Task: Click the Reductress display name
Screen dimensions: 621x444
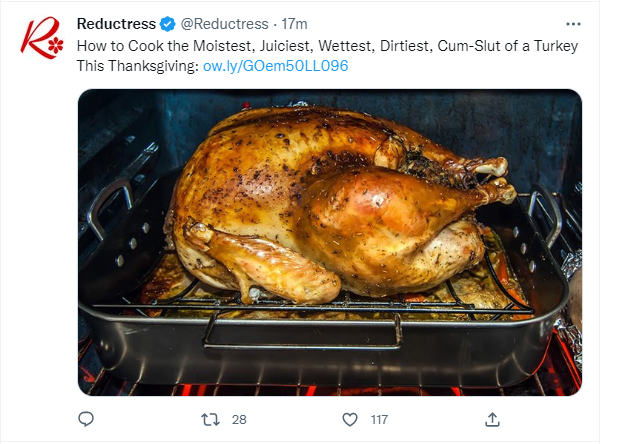Action: 116,24
